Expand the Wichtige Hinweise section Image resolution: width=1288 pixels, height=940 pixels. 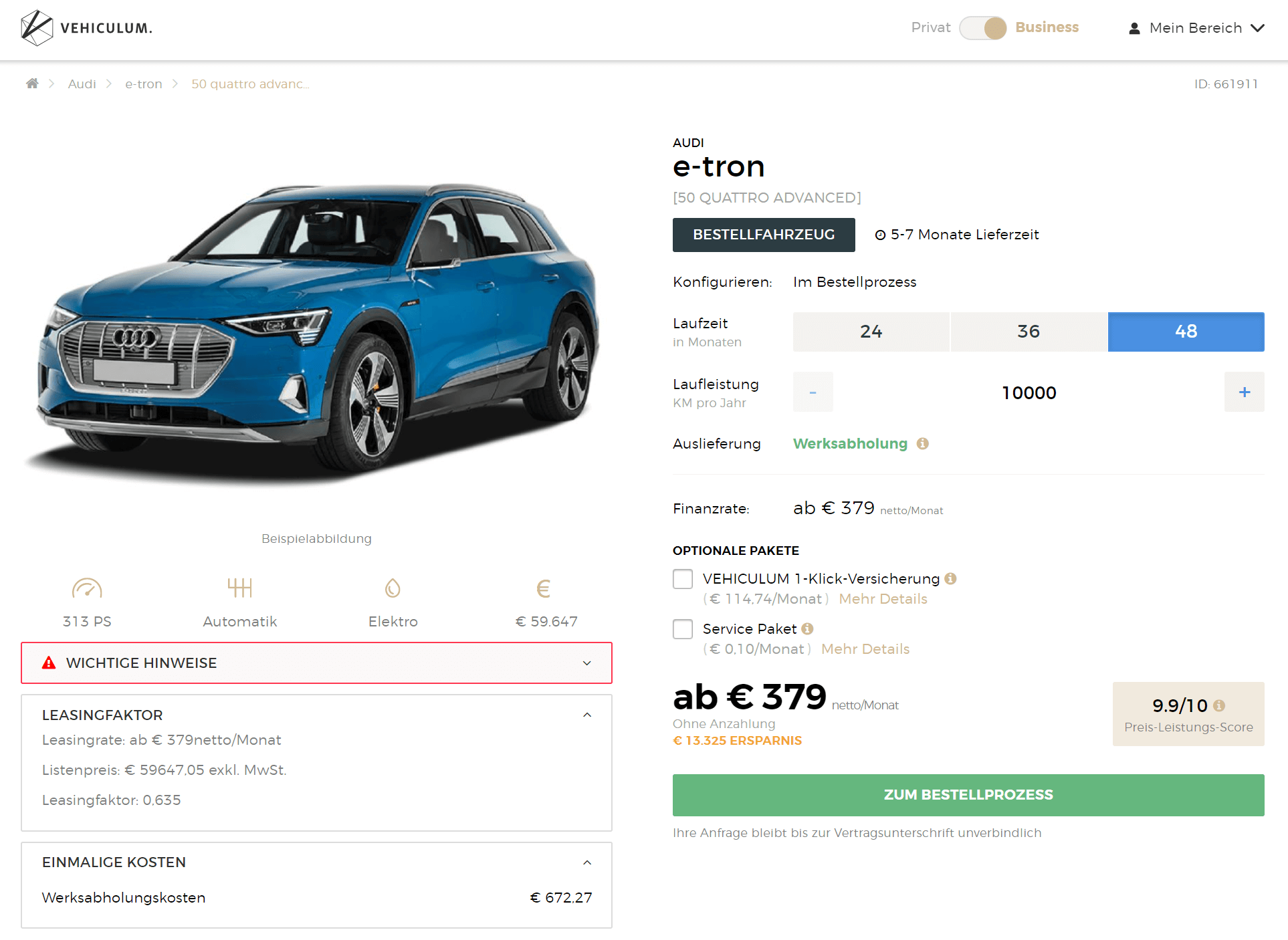[x=316, y=663]
